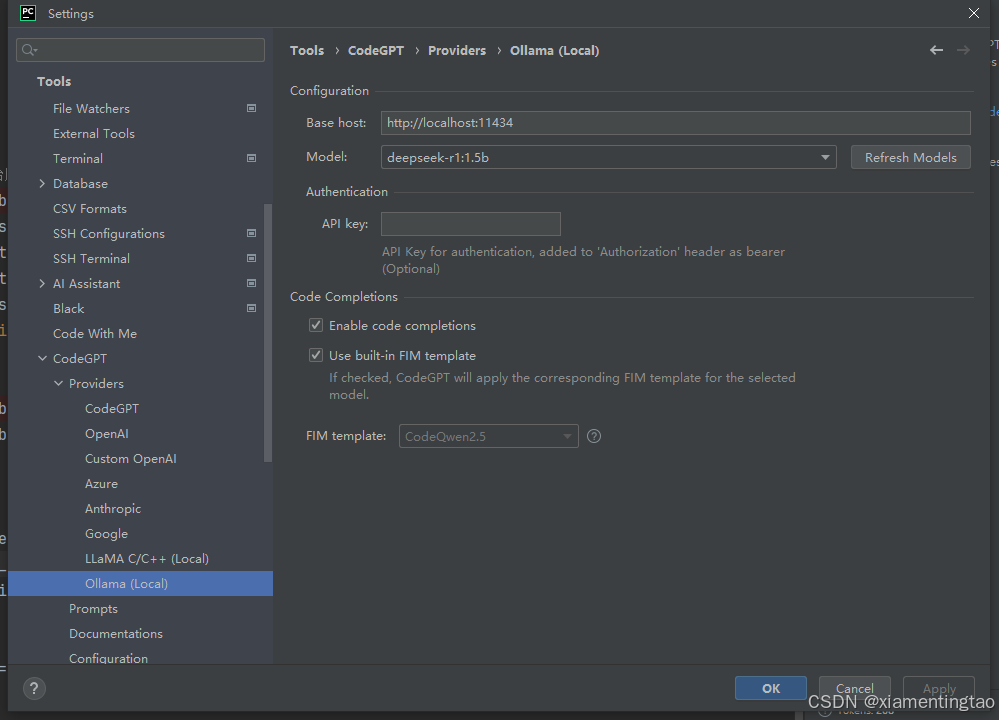
Task: Expand the AI Assistant tree node
Action: point(42,284)
